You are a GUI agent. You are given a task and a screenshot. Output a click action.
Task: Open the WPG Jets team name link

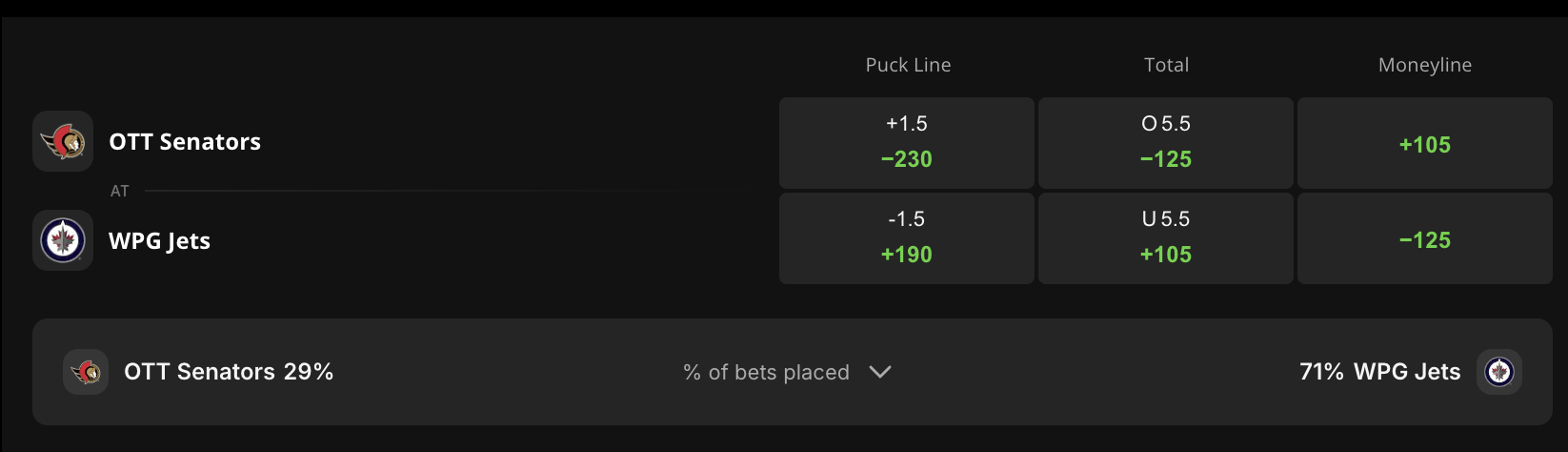pos(160,241)
